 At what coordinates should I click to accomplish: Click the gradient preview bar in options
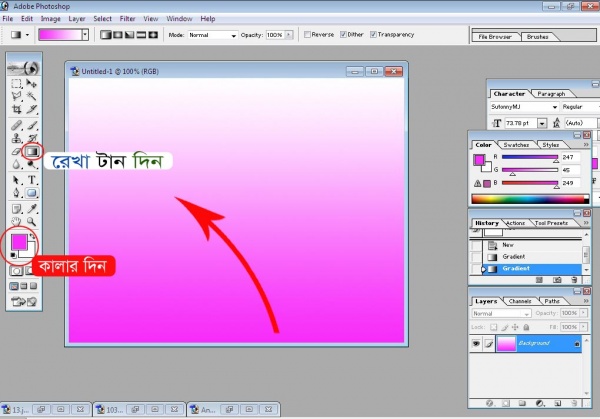(x=60, y=35)
